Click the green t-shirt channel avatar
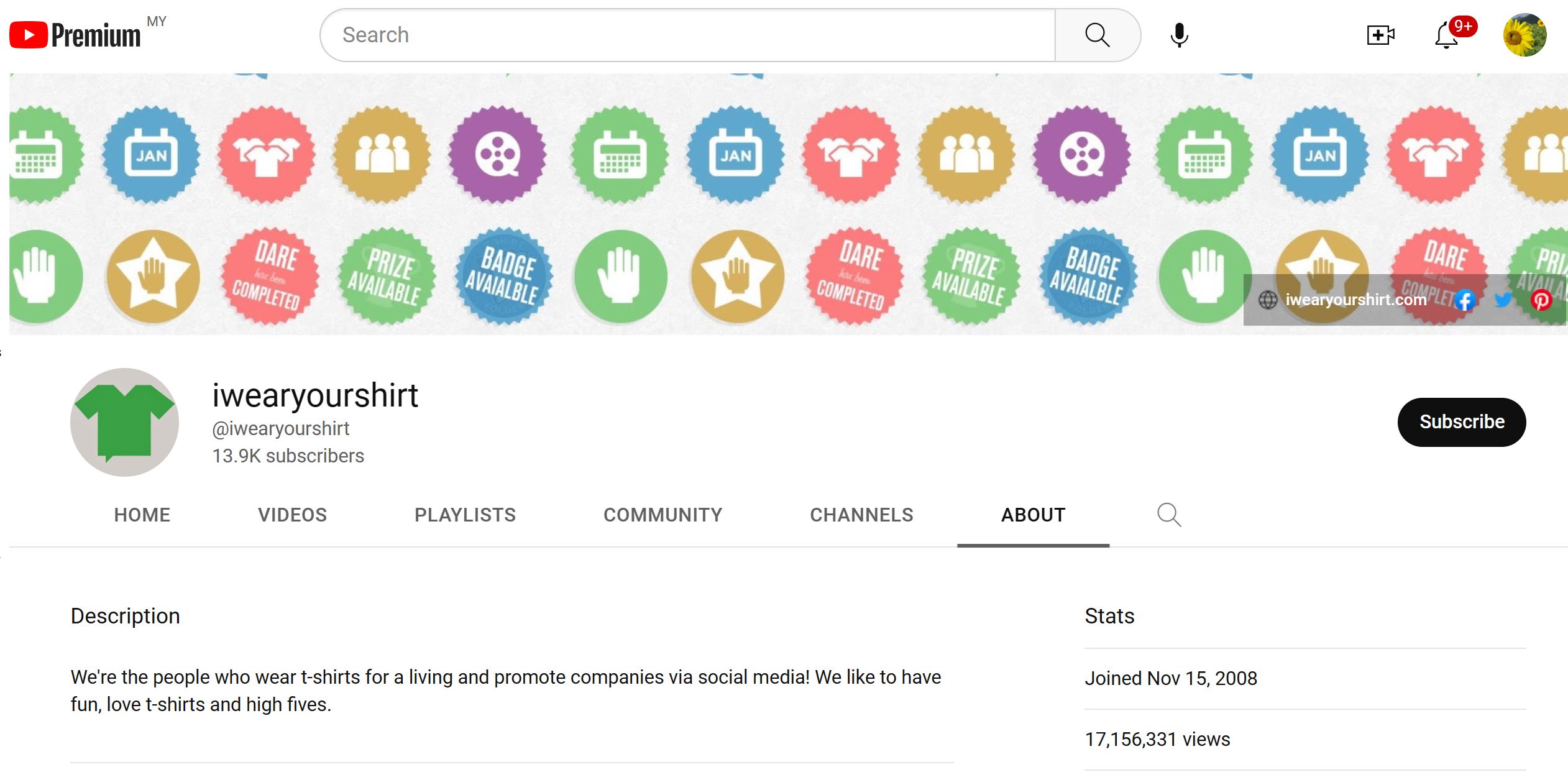This screenshot has width=1568, height=772. (x=124, y=423)
